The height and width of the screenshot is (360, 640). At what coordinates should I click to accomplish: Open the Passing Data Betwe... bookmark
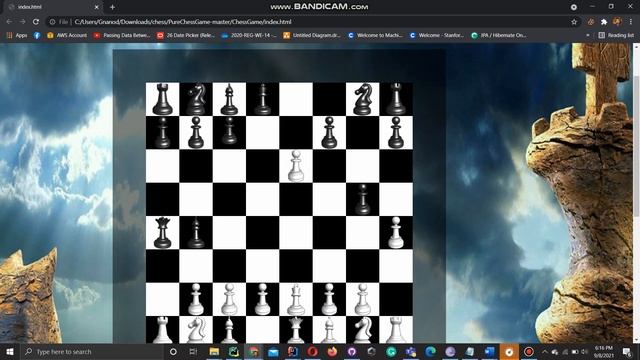(x=122, y=36)
